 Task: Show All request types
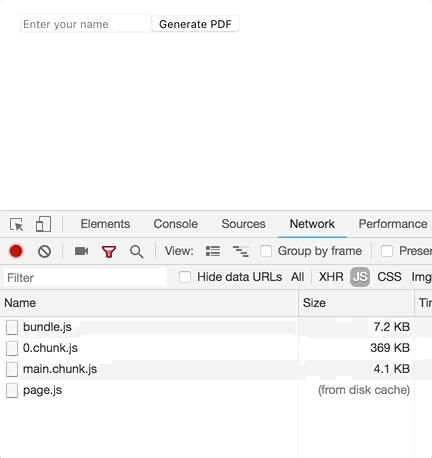pyautogui.click(x=297, y=277)
